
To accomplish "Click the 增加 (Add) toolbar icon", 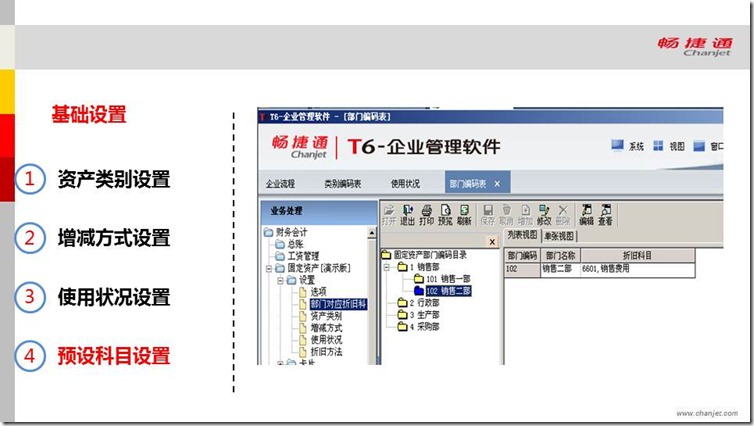I will click(525, 215).
